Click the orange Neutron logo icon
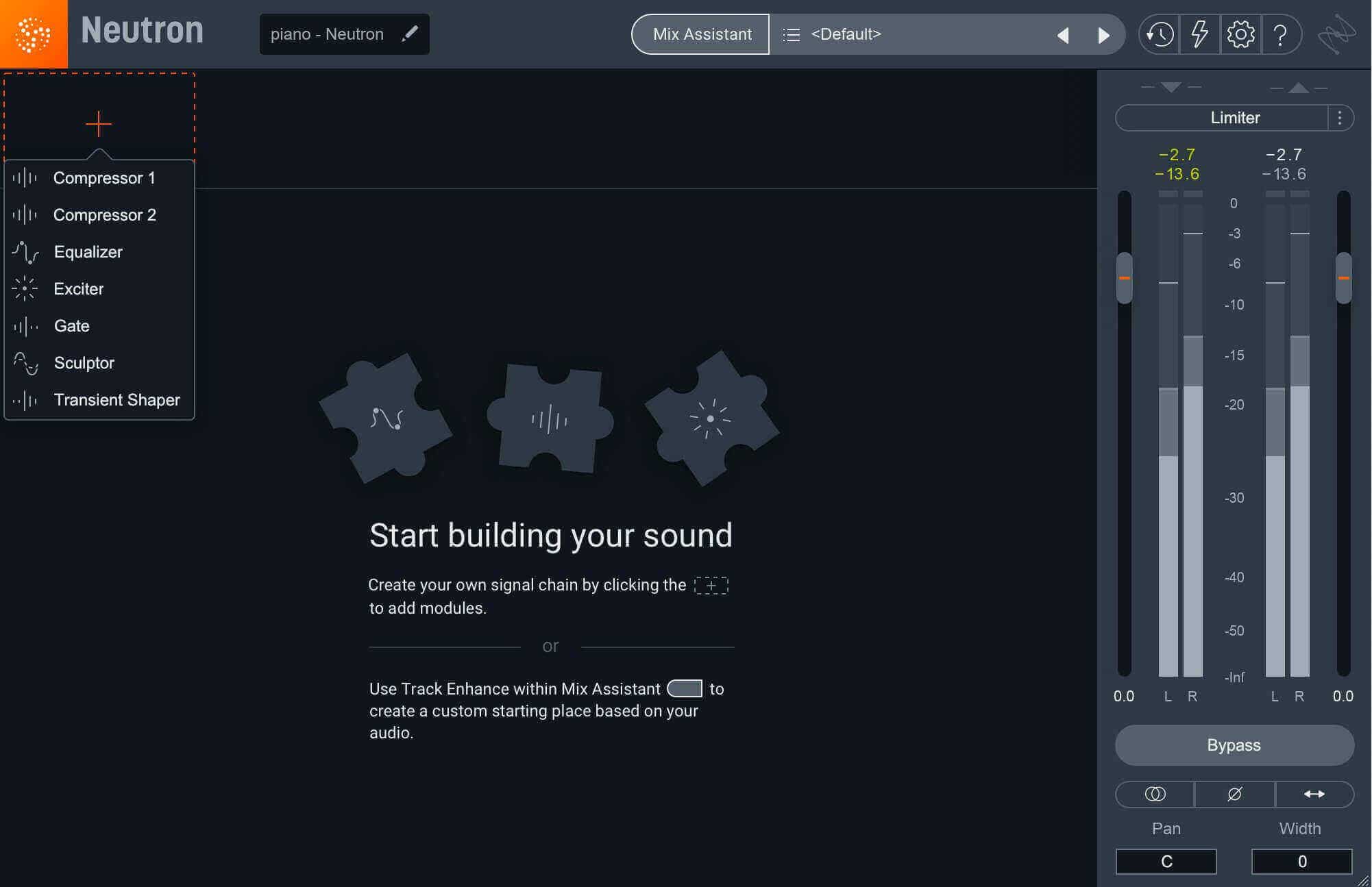This screenshot has width=1372, height=887. pos(34,34)
